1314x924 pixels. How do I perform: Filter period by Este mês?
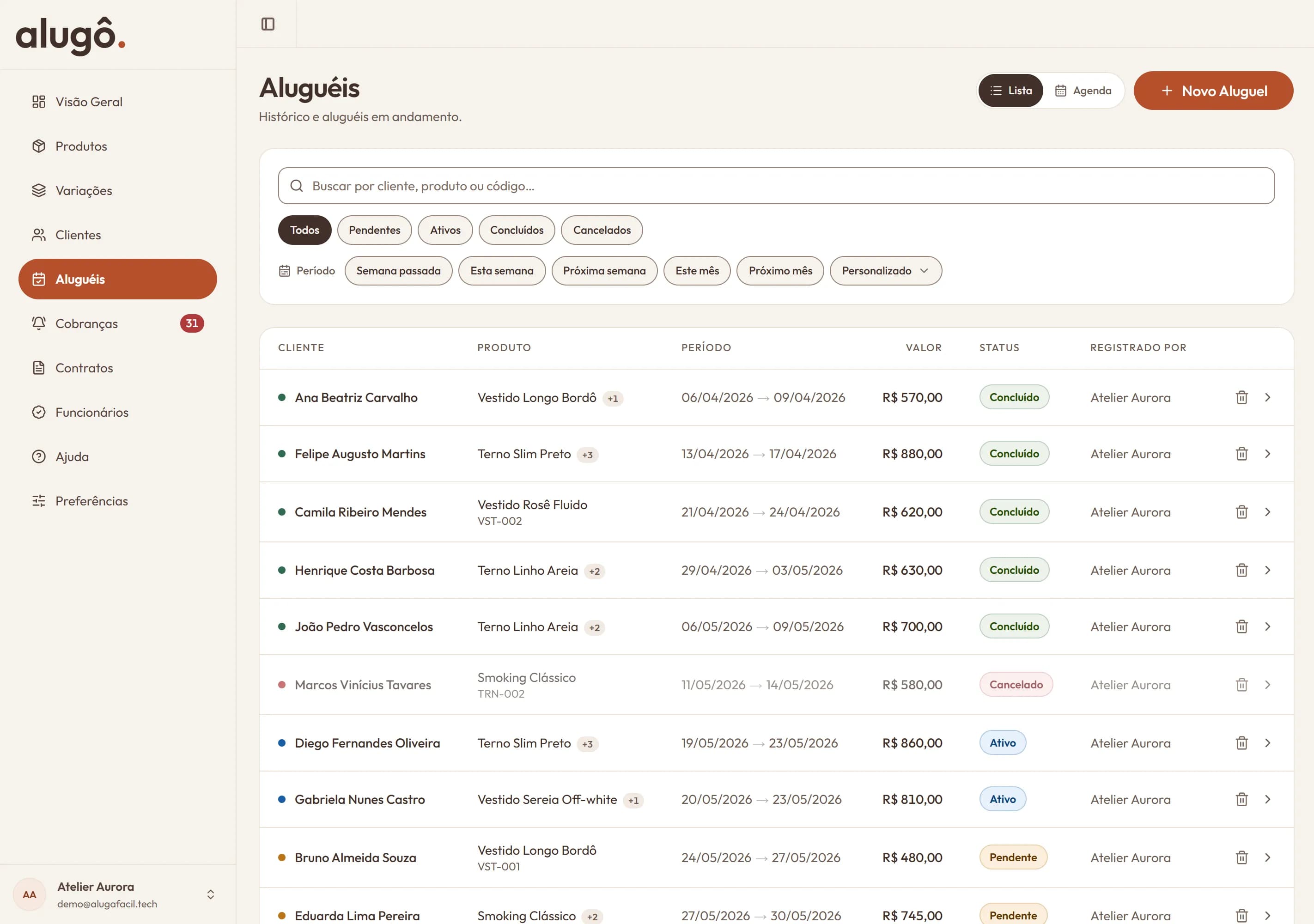(696, 271)
